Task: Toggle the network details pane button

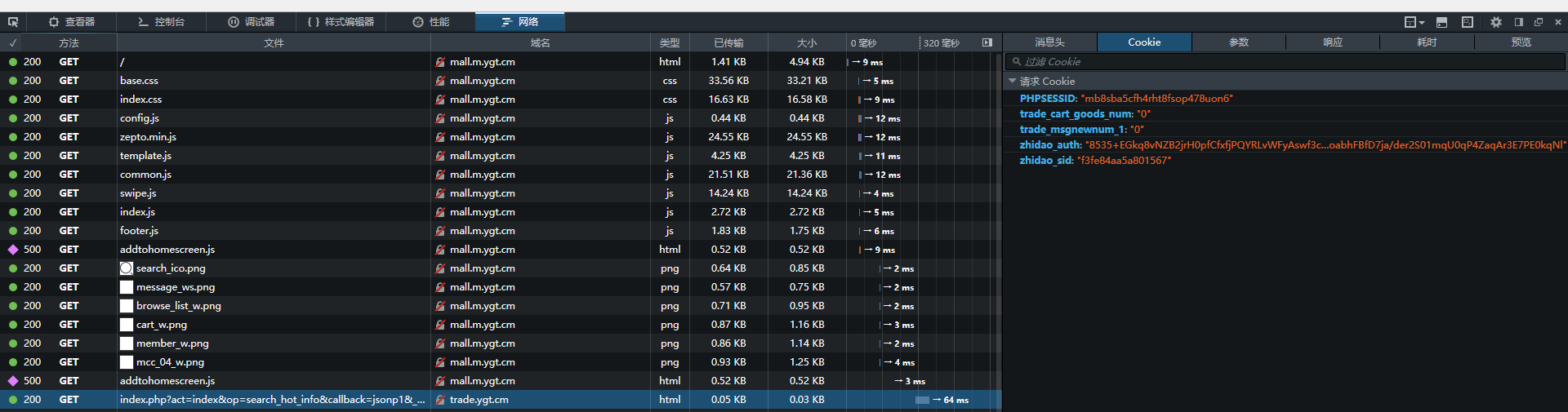Action: pyautogui.click(x=987, y=42)
